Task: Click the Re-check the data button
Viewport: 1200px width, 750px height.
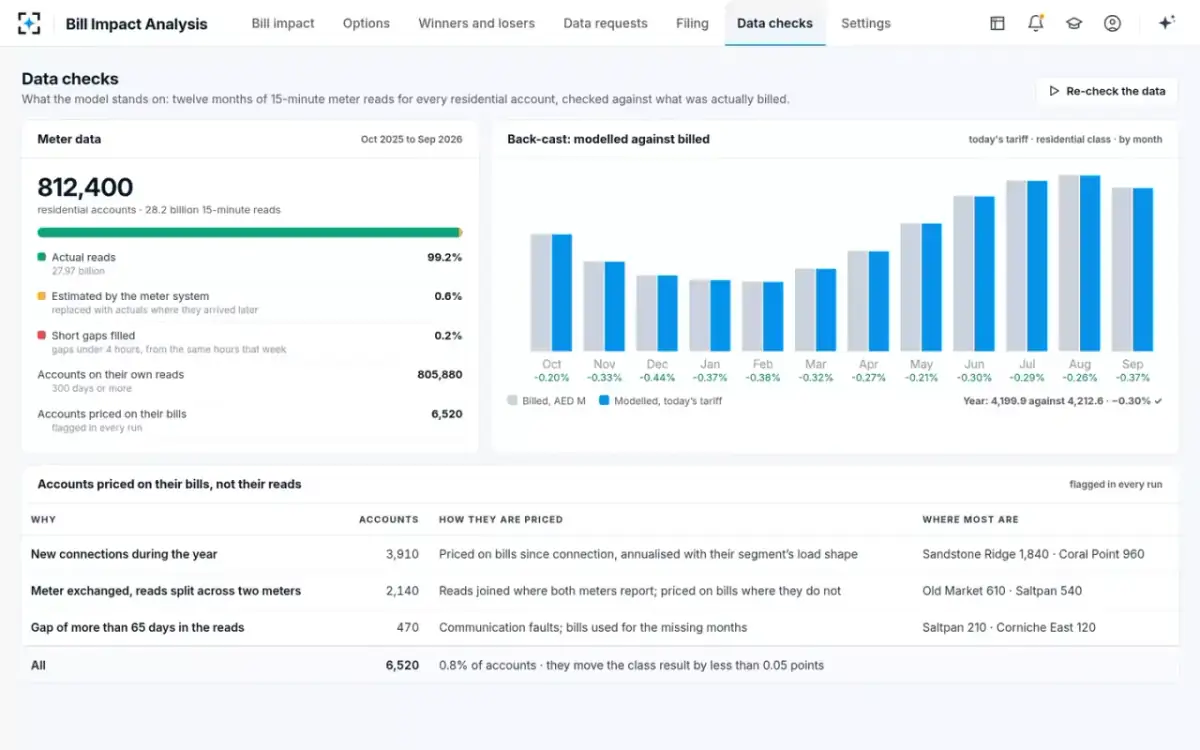Action: (1107, 91)
